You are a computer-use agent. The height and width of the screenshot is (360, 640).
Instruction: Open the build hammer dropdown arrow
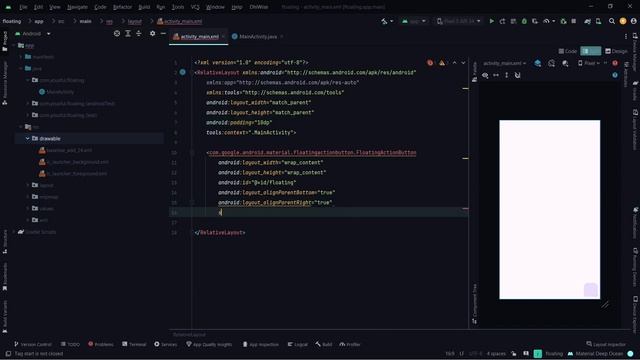(x=392, y=21)
